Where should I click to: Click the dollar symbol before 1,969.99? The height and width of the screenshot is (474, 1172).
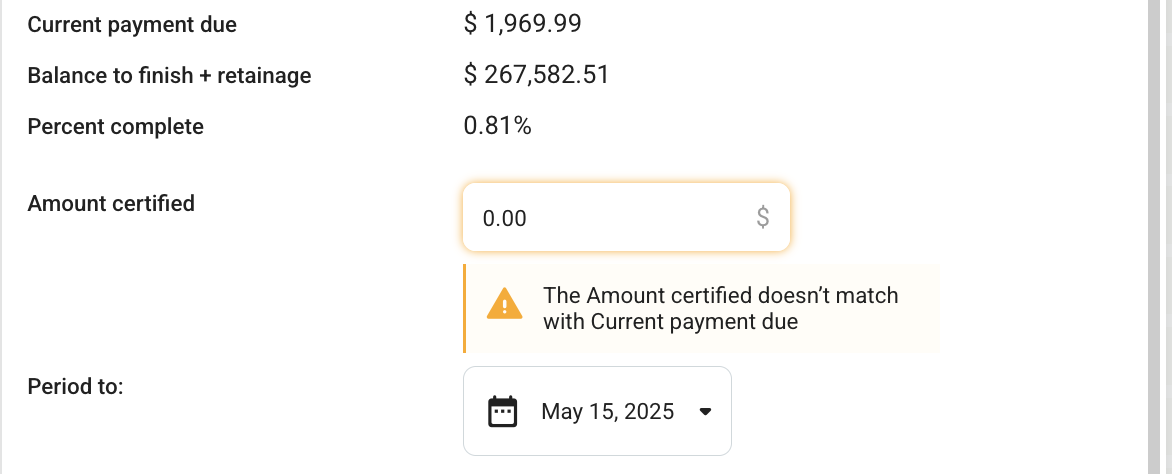click(470, 24)
